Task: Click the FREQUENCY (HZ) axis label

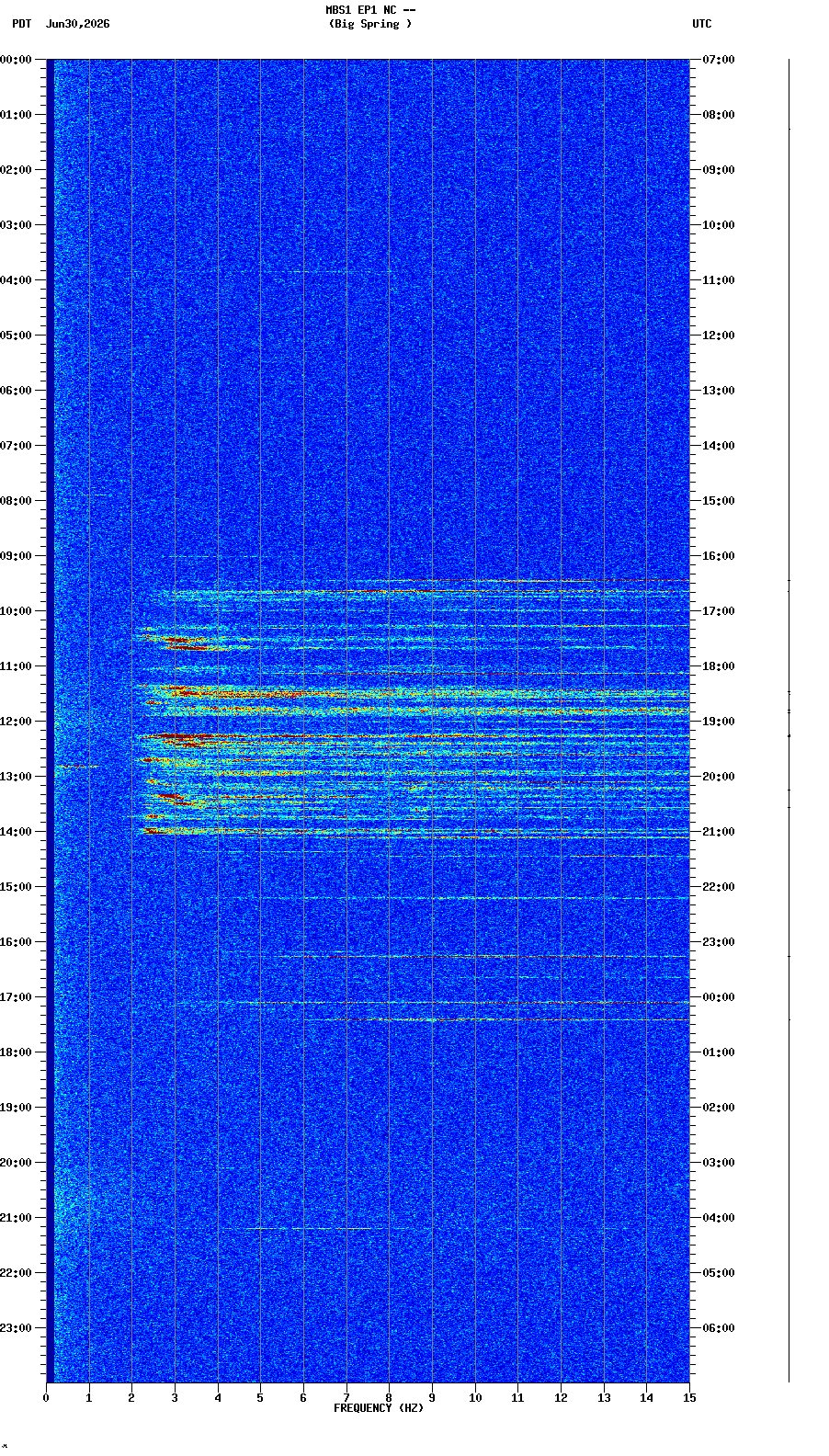Action: pos(379,1408)
